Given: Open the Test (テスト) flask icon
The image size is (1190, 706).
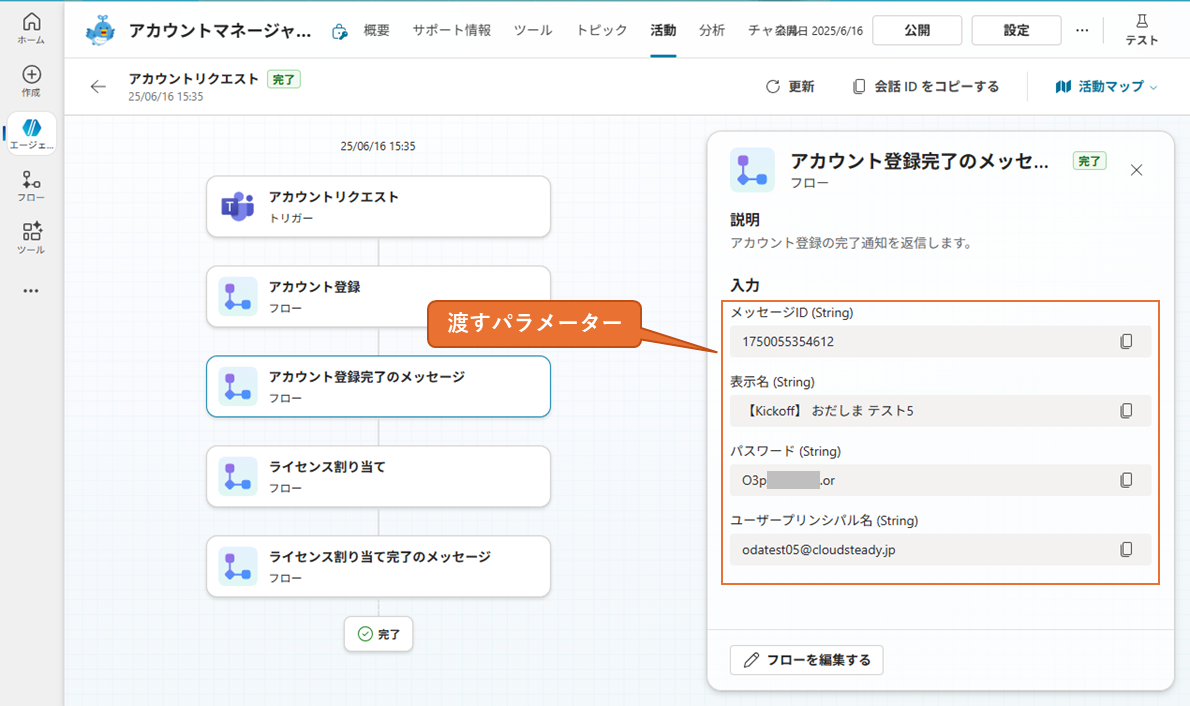Looking at the screenshot, I should [1141, 30].
